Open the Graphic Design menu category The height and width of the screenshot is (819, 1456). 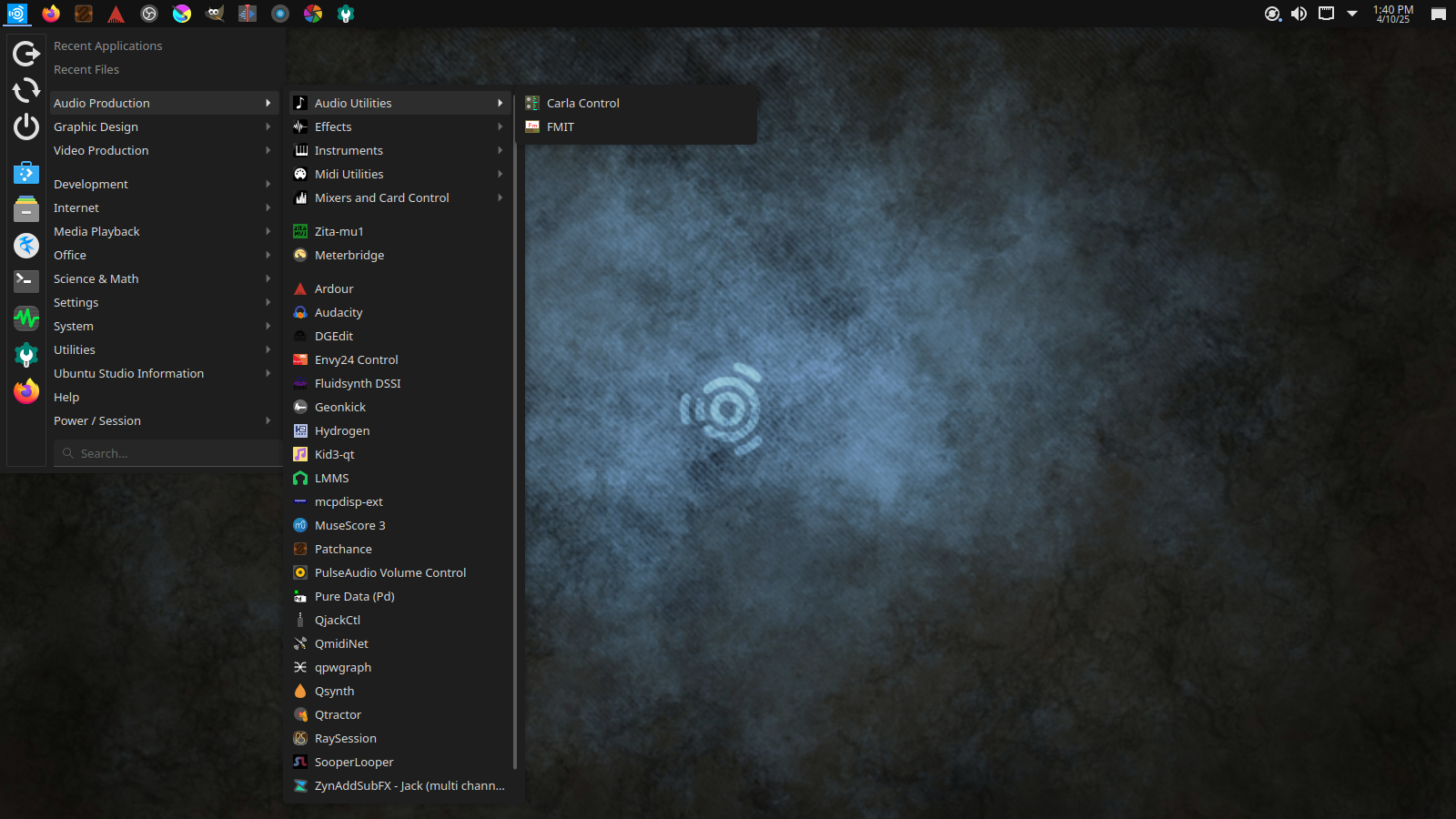(x=95, y=126)
